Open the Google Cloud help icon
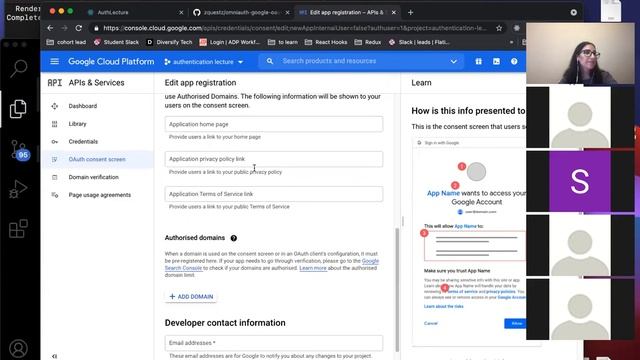This screenshot has width=640, height=360. point(514,61)
